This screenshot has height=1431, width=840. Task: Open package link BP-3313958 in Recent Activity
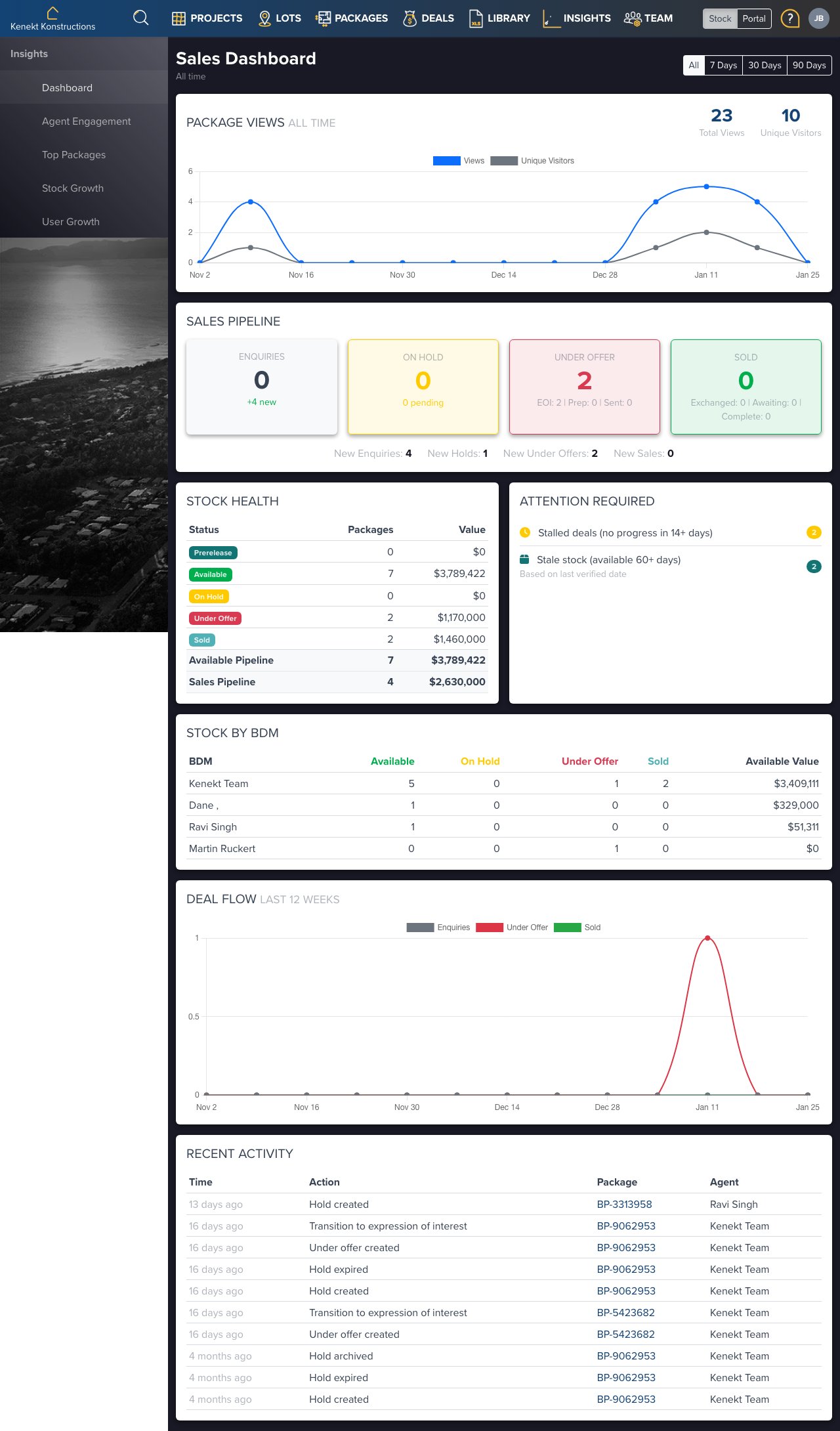624,1204
